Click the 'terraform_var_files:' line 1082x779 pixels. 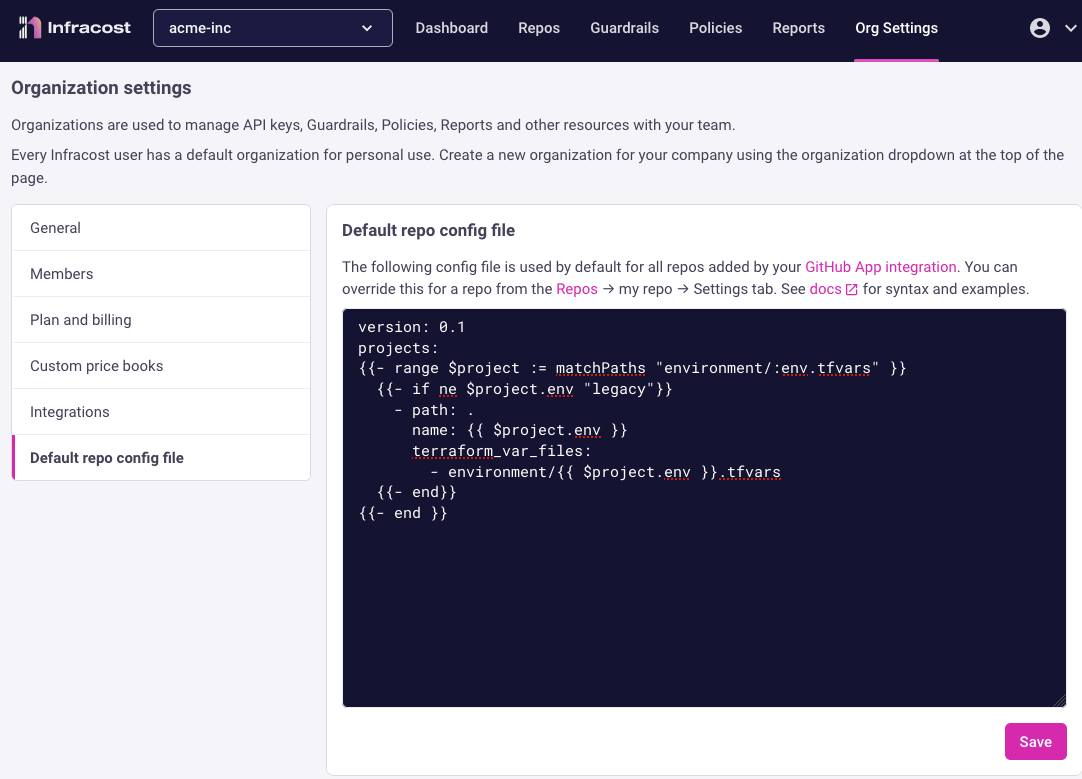coord(502,451)
